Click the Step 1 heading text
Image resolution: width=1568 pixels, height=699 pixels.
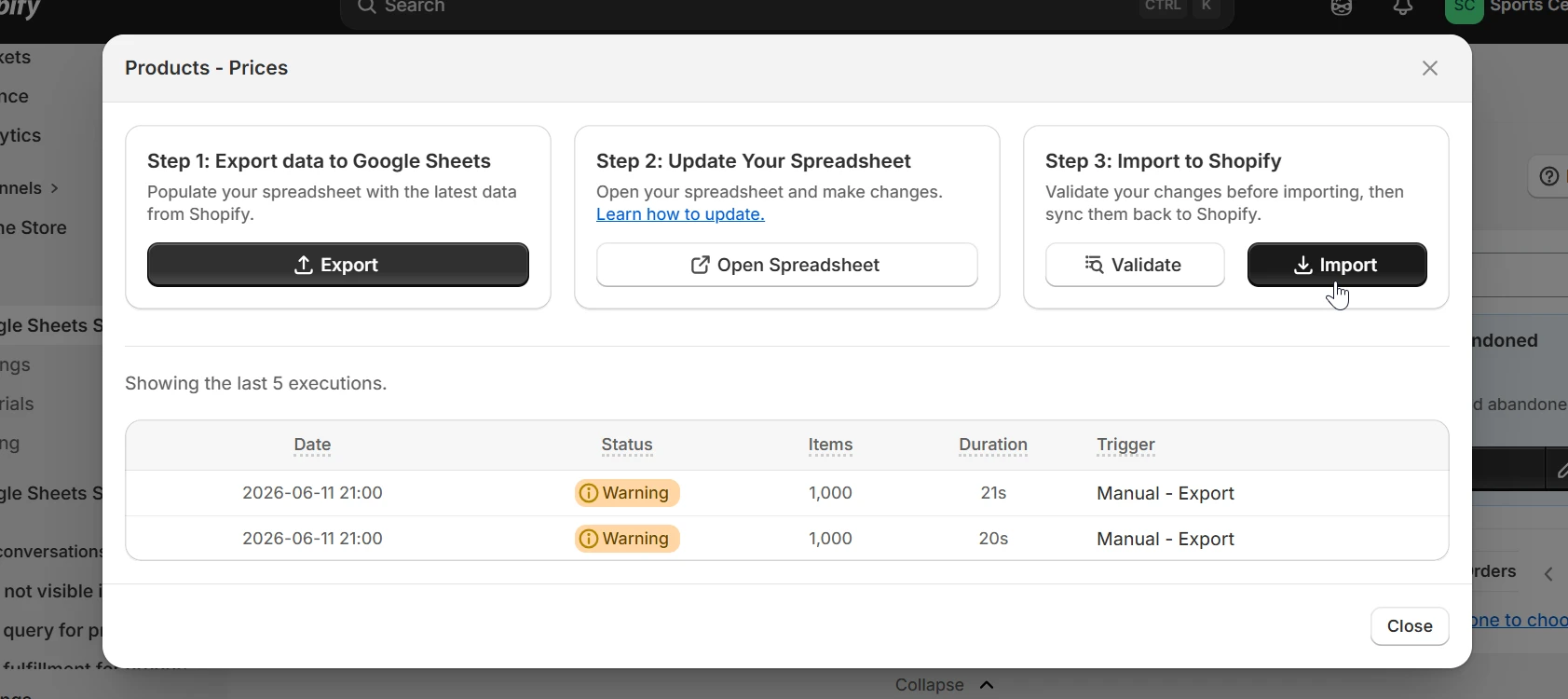pyautogui.click(x=319, y=161)
